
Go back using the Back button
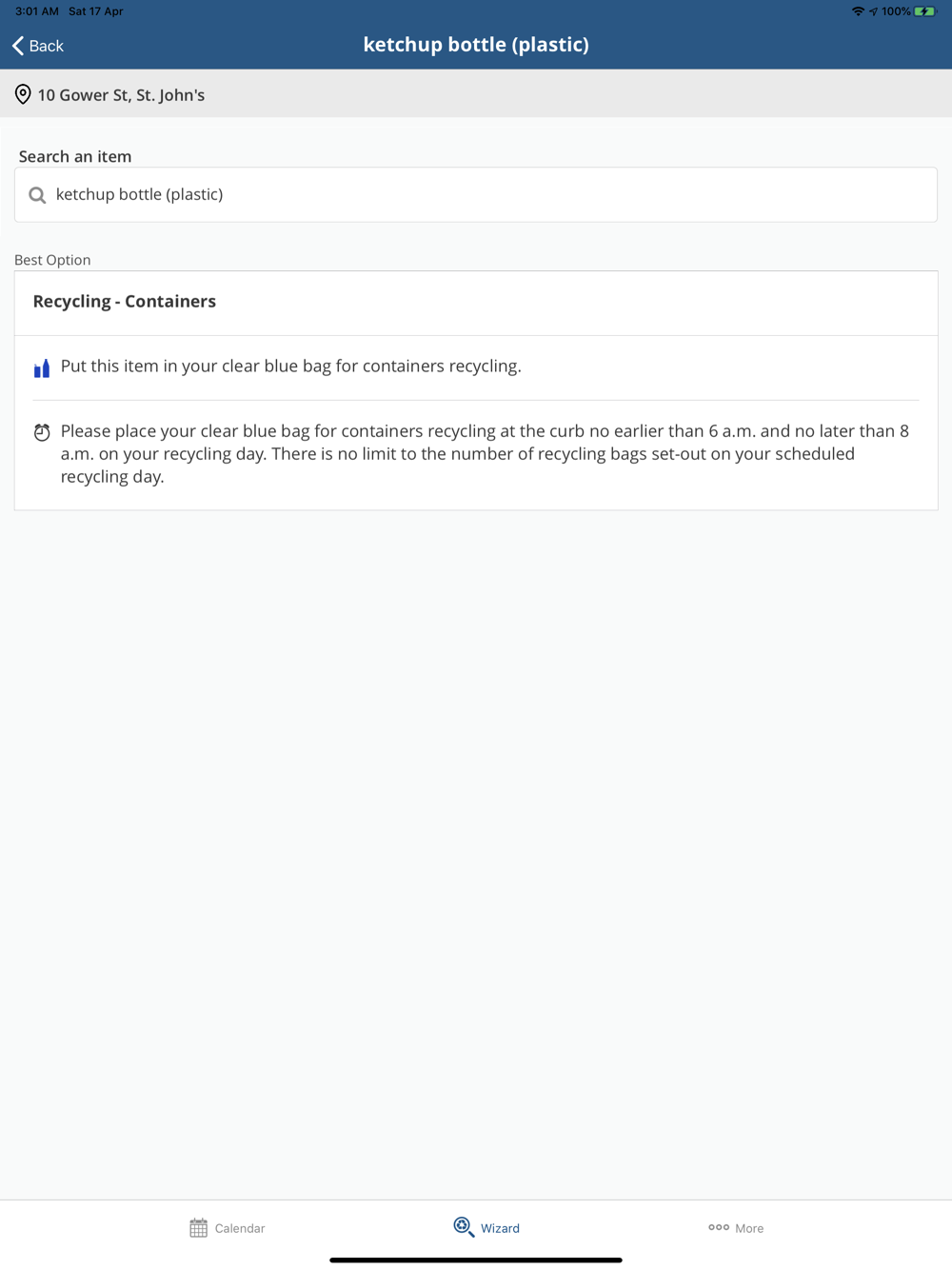(37, 46)
